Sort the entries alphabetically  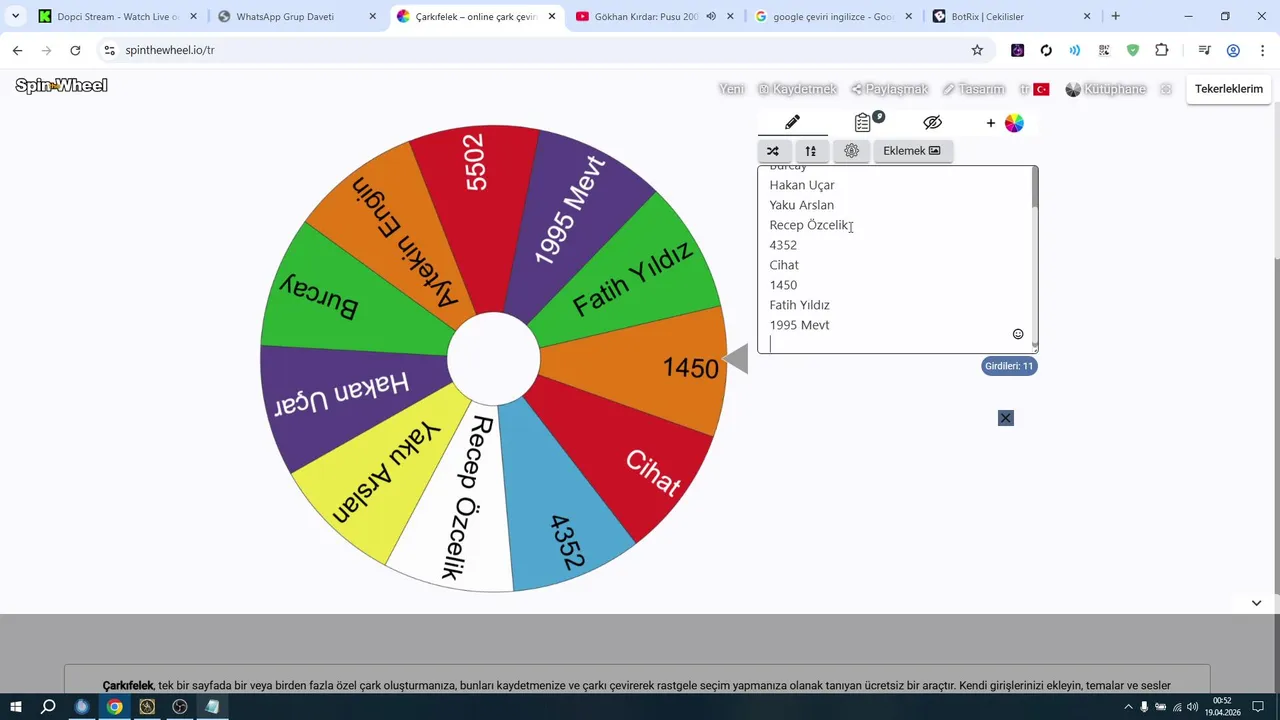(811, 151)
